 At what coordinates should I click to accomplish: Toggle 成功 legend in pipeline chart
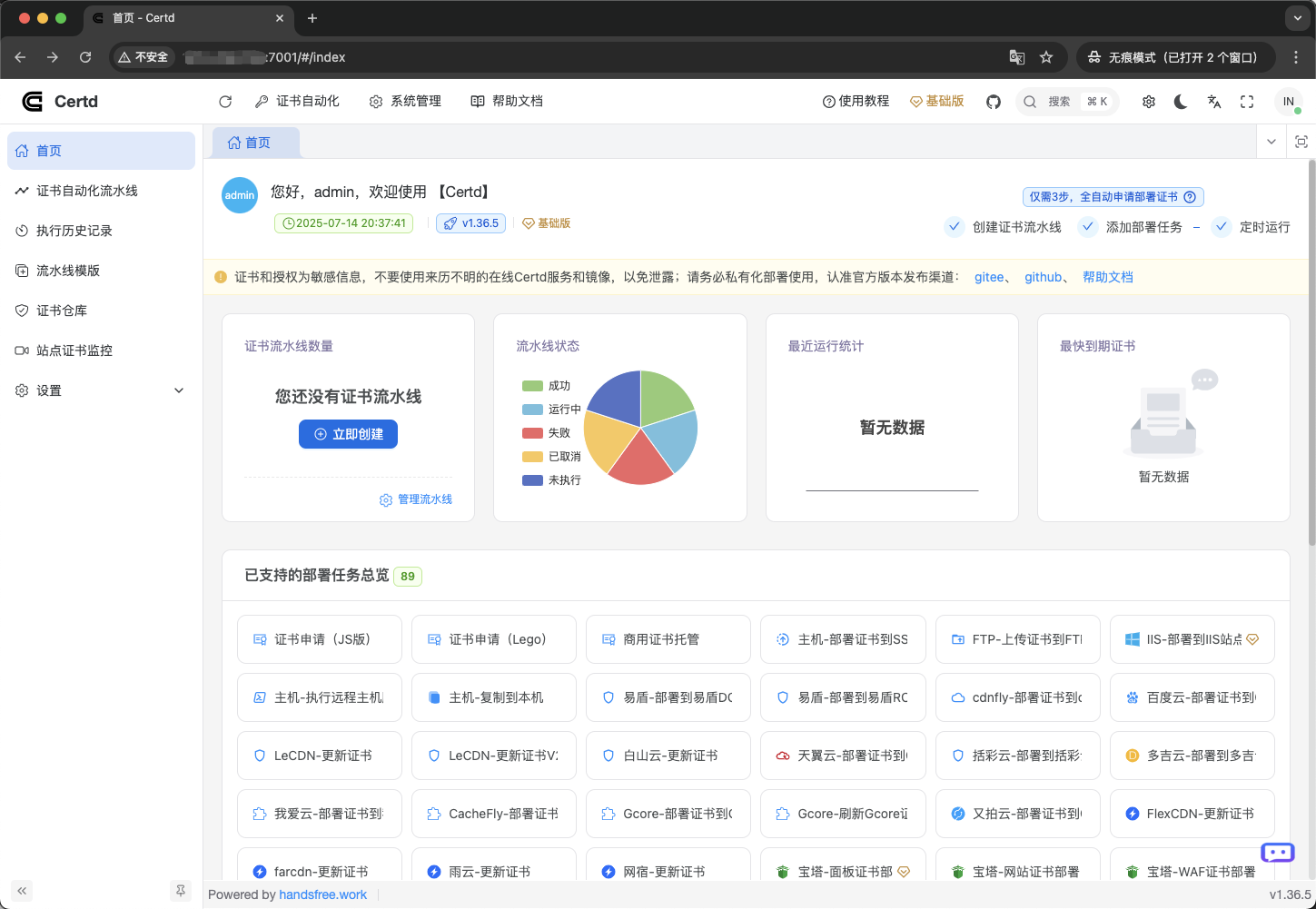[546, 386]
